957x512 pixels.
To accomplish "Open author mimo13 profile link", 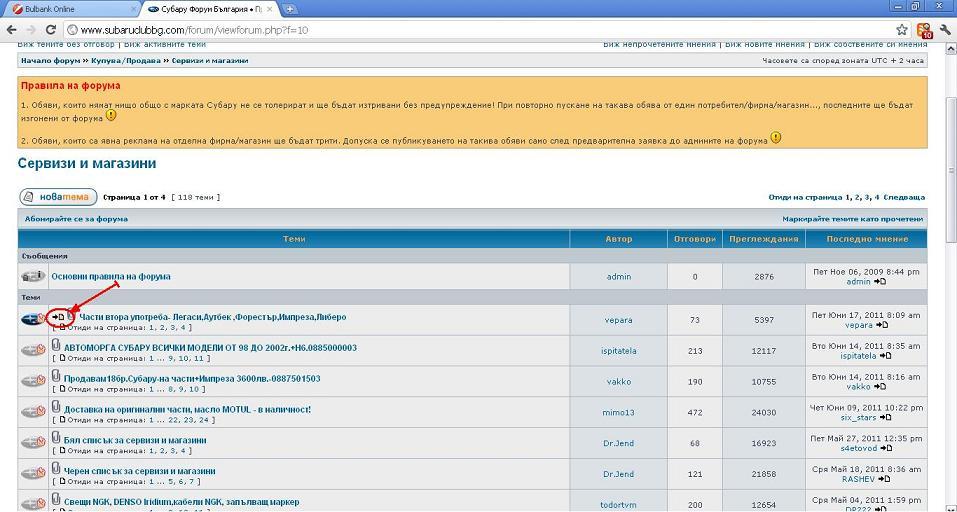I will click(618, 413).
